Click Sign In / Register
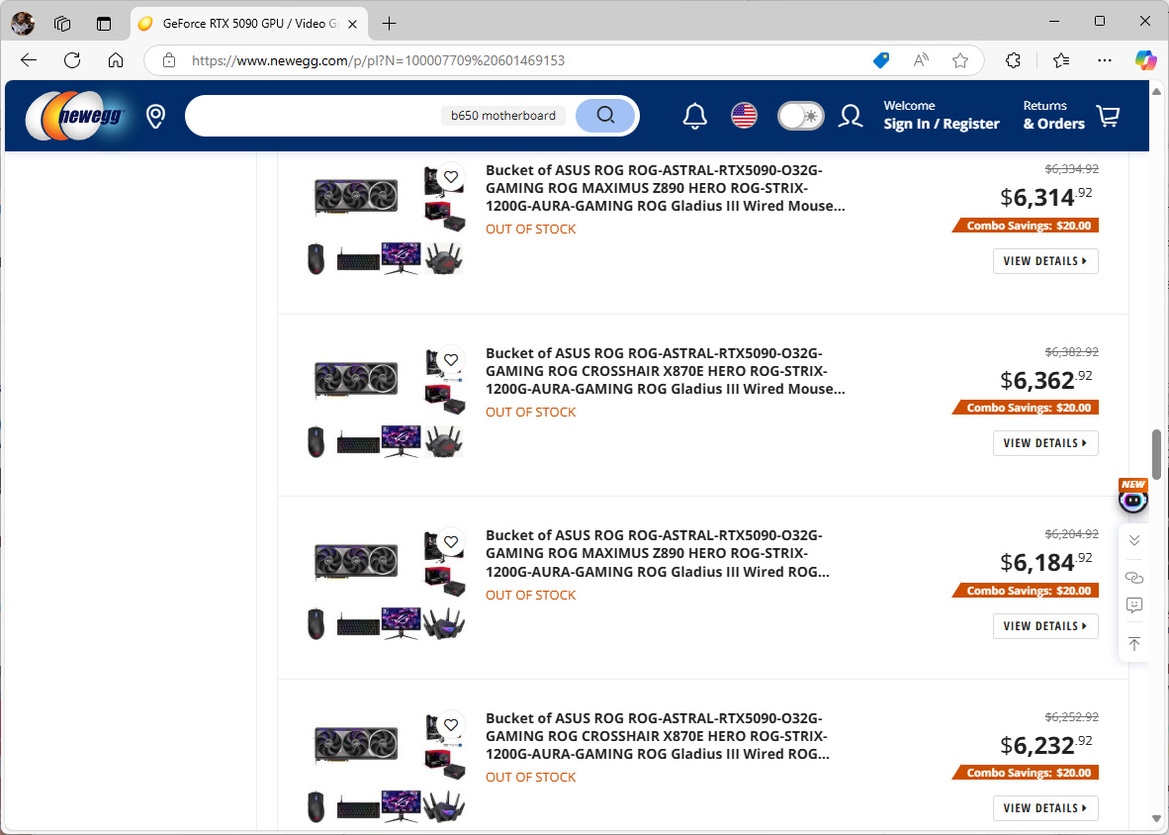This screenshot has width=1169, height=835. [941, 124]
